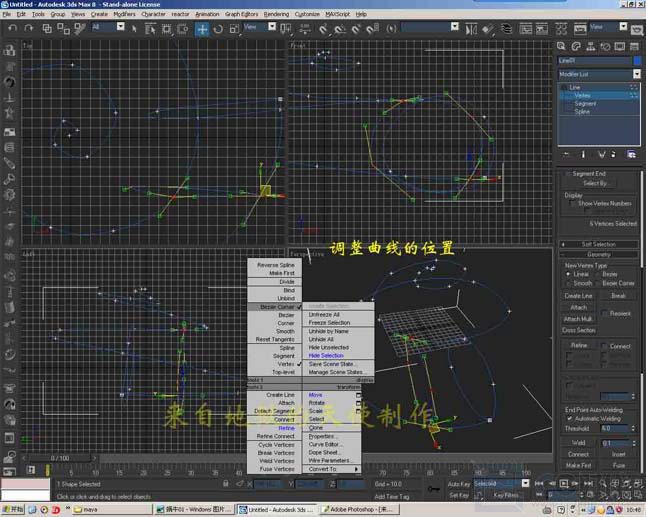Click the Break button
Screen dimensions: 646x517
point(618,296)
